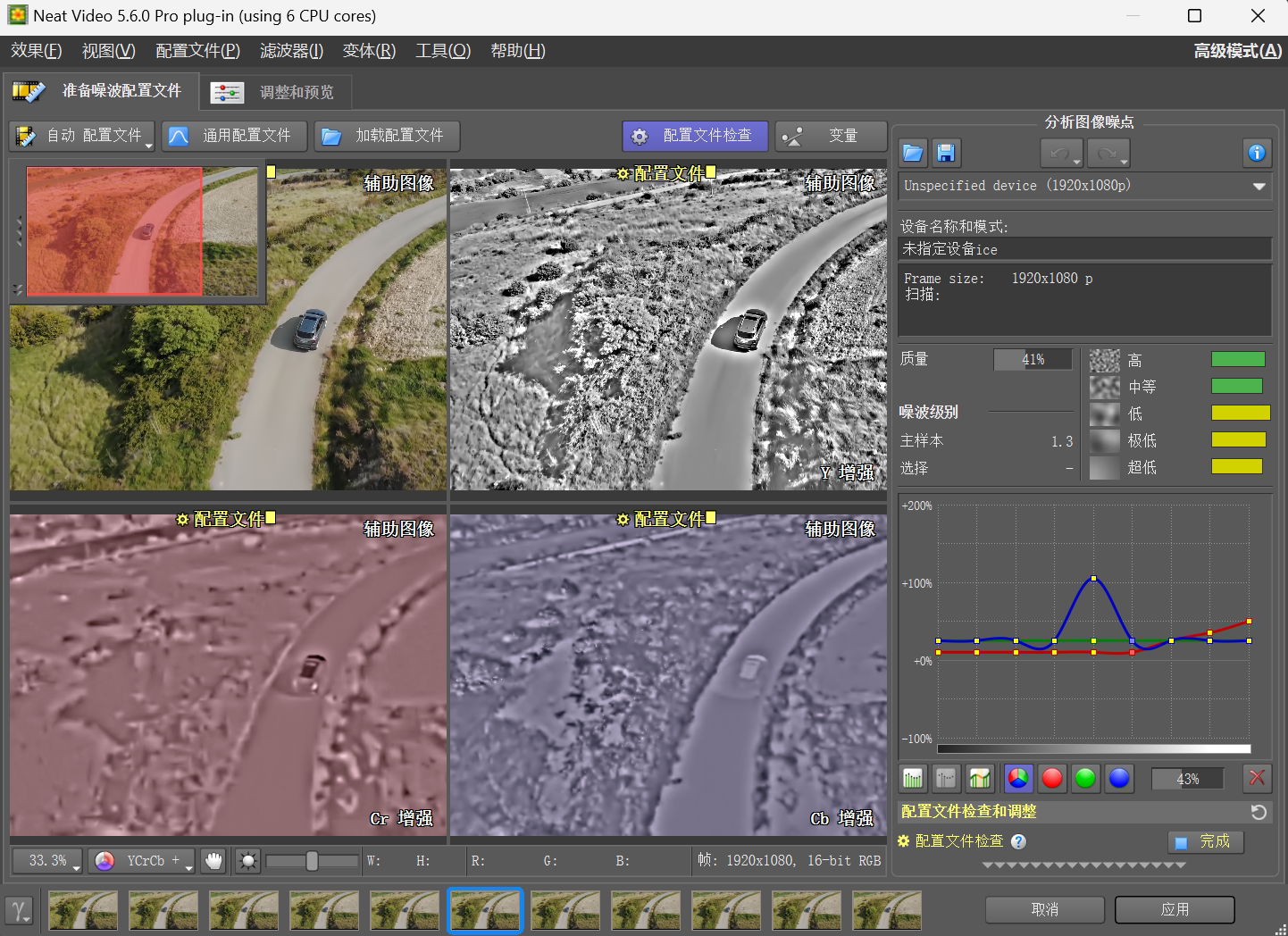This screenshot has width=1288, height=936.
Task: Click the red X button beside 43%
Action: pos(1256,778)
